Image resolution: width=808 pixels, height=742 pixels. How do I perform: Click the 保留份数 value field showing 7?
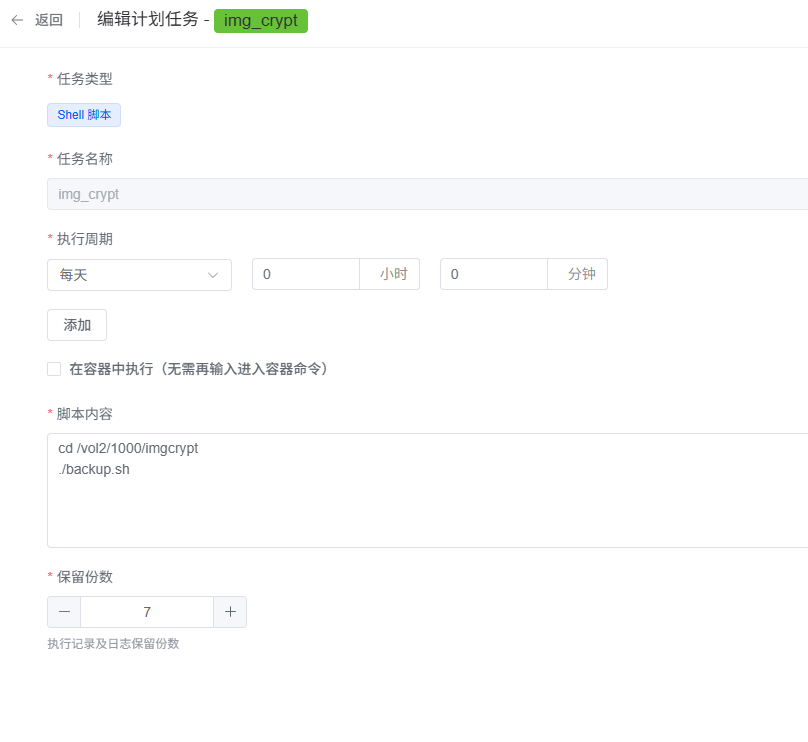tap(147, 612)
